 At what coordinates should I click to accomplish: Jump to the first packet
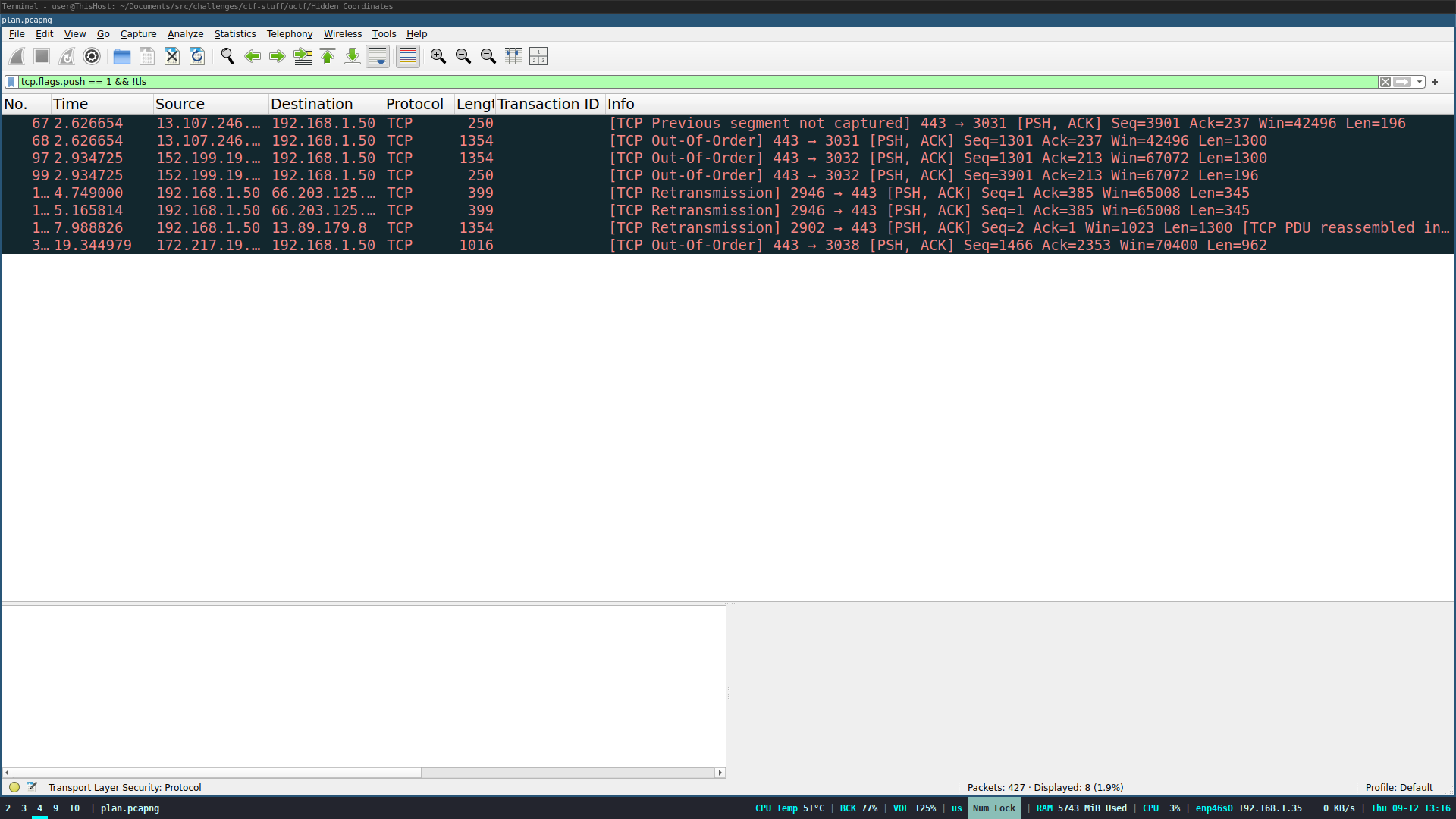coord(328,56)
